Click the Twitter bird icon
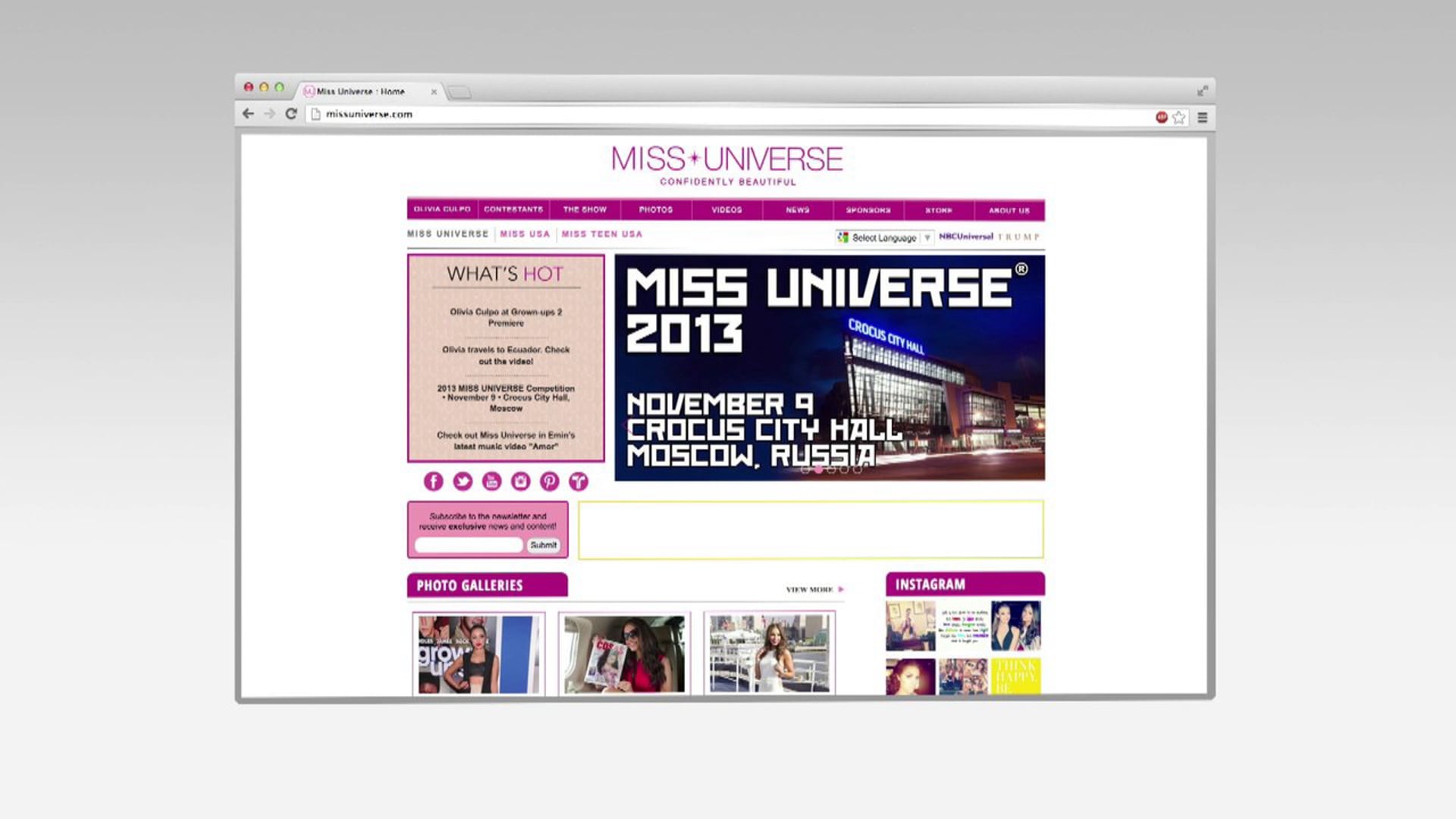Image resolution: width=1456 pixels, height=819 pixels. point(463,480)
